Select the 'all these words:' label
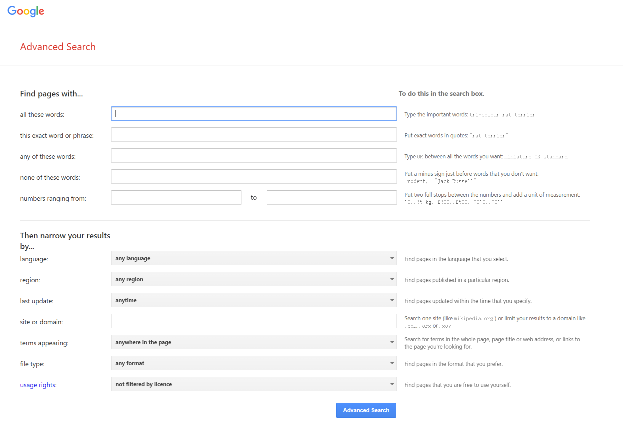Viewport: 624px width, 431px height. click(x=42, y=115)
